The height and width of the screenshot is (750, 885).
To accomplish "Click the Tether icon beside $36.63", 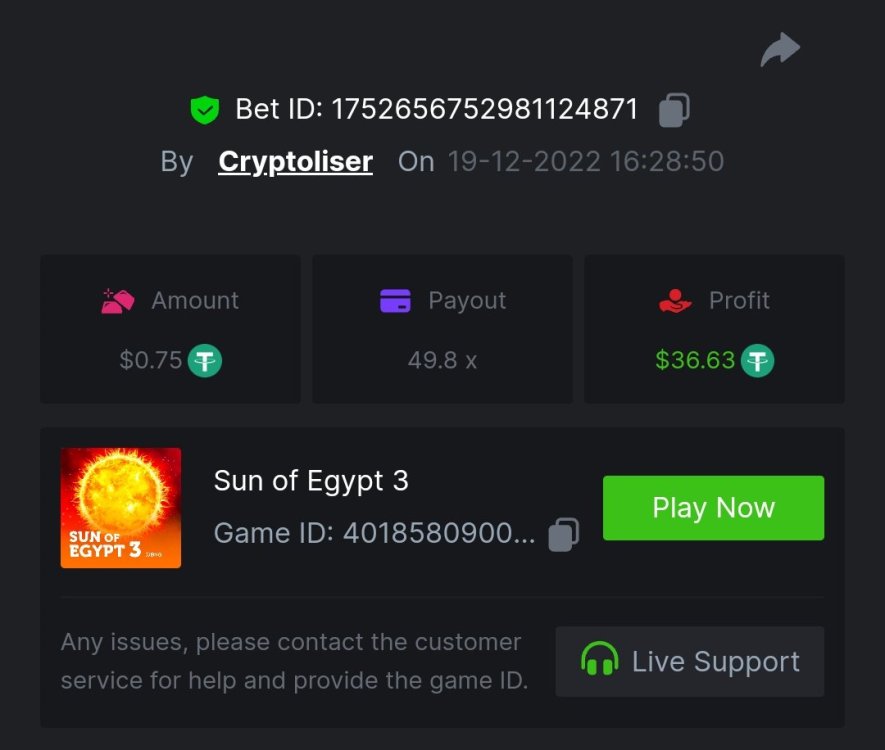I will pos(760,360).
